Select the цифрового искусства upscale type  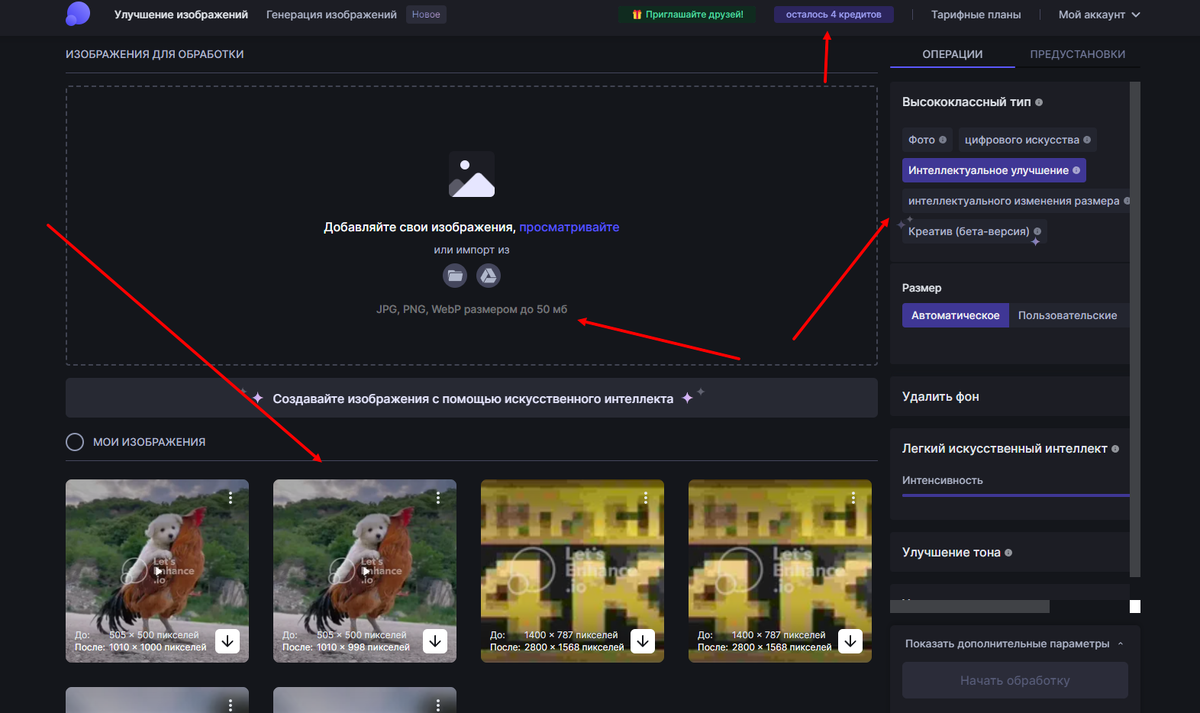click(x=1027, y=140)
